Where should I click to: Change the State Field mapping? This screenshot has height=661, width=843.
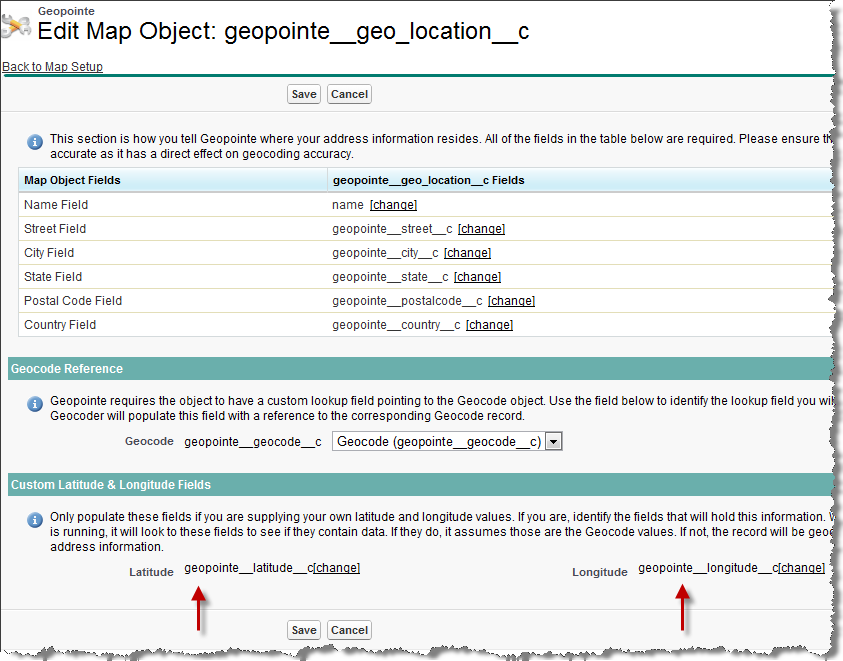(477, 277)
